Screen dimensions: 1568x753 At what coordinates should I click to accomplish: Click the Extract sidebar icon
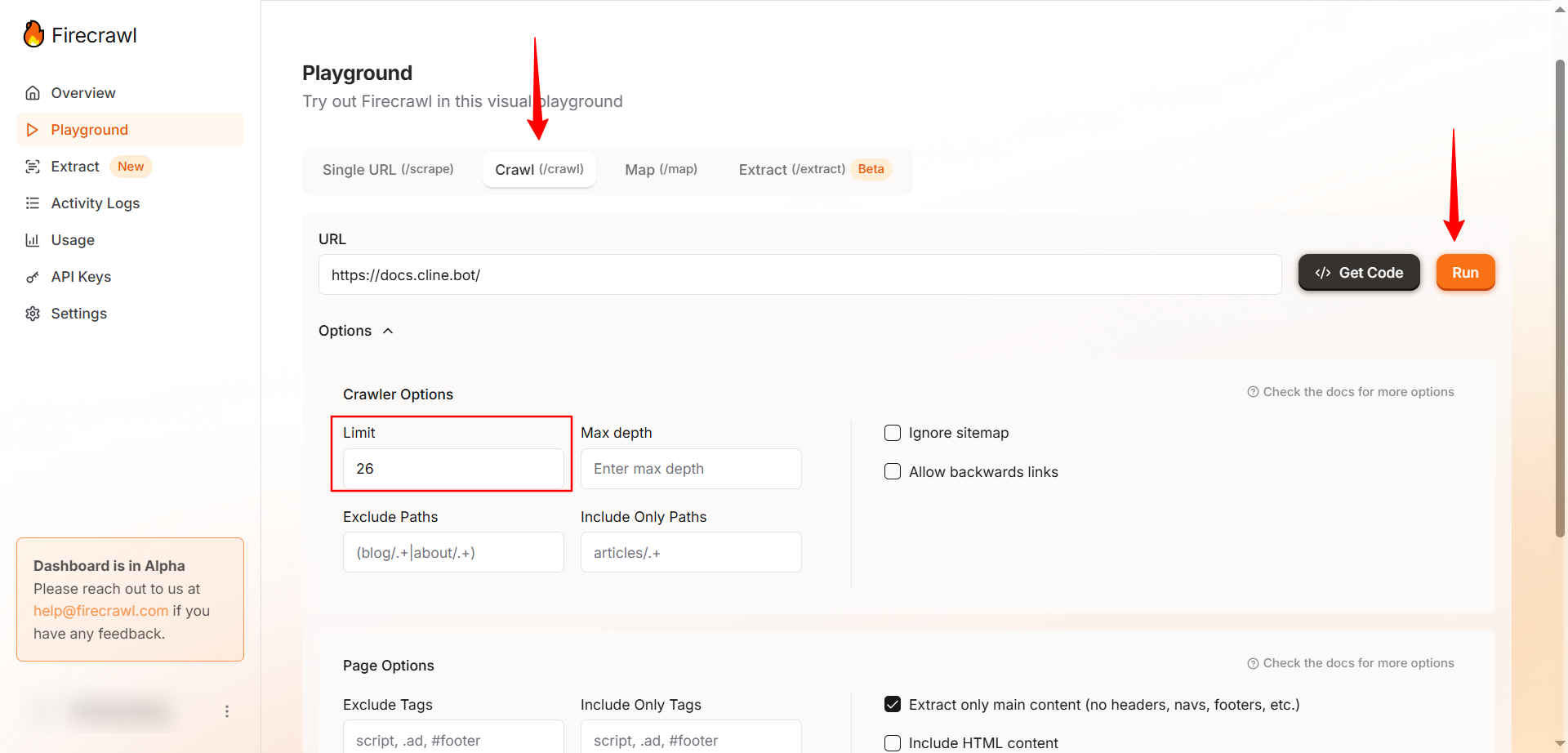(x=33, y=167)
